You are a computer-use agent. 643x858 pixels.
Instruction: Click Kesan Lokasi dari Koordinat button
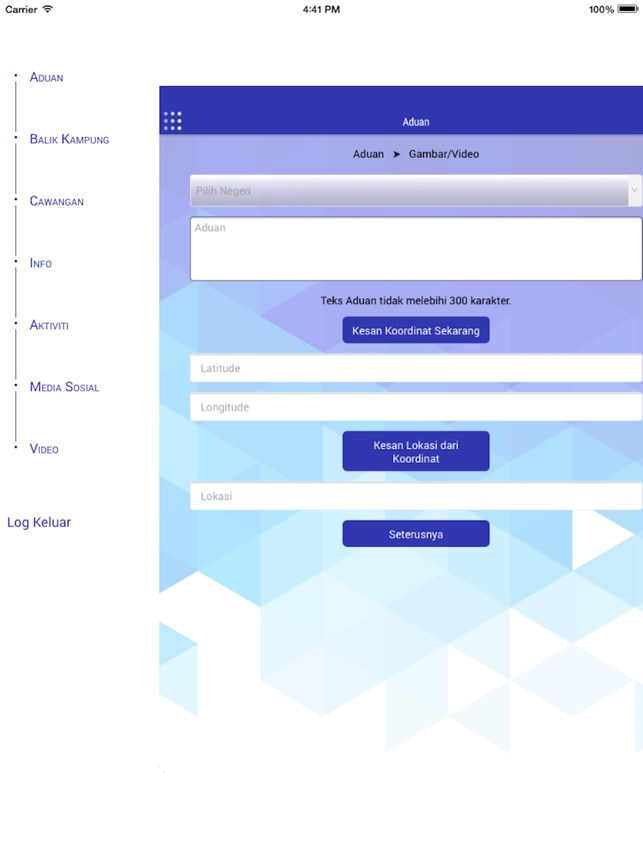click(x=416, y=451)
